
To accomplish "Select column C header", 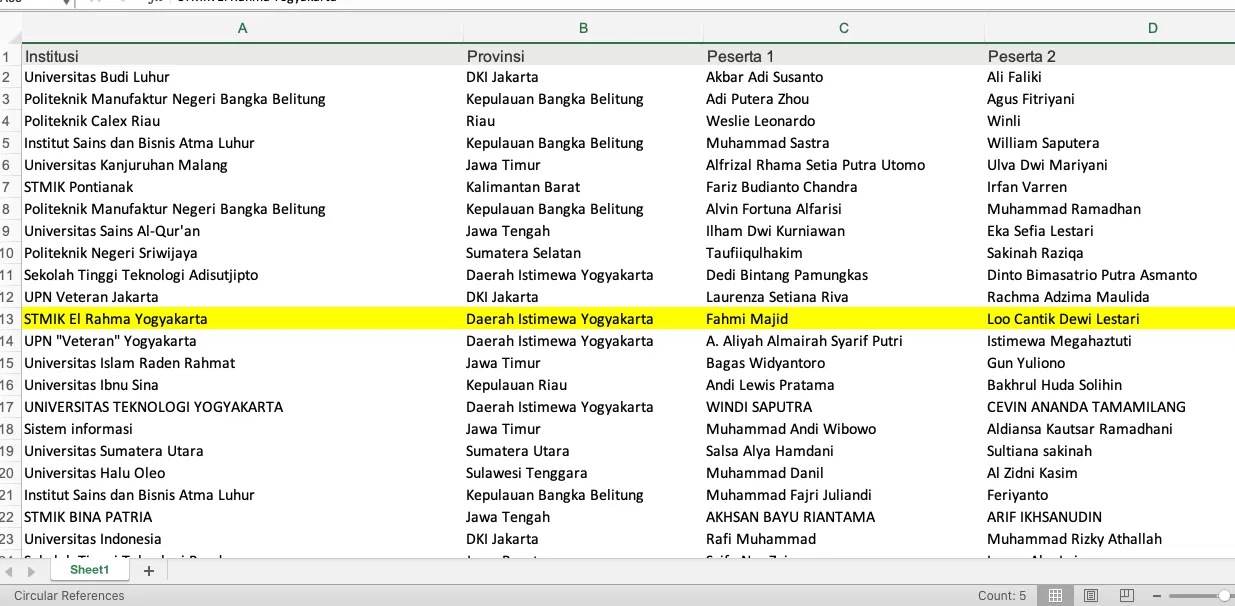I will [843, 29].
